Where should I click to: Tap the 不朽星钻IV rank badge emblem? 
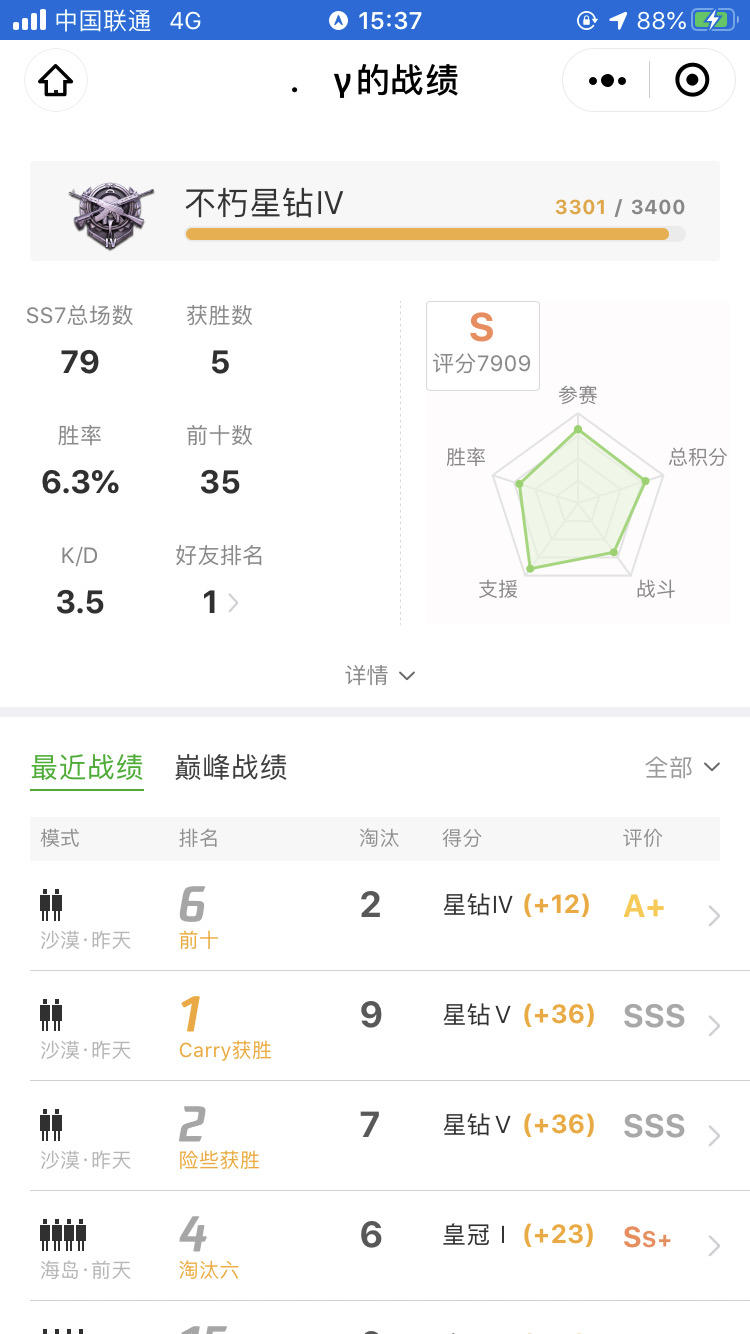[110, 213]
